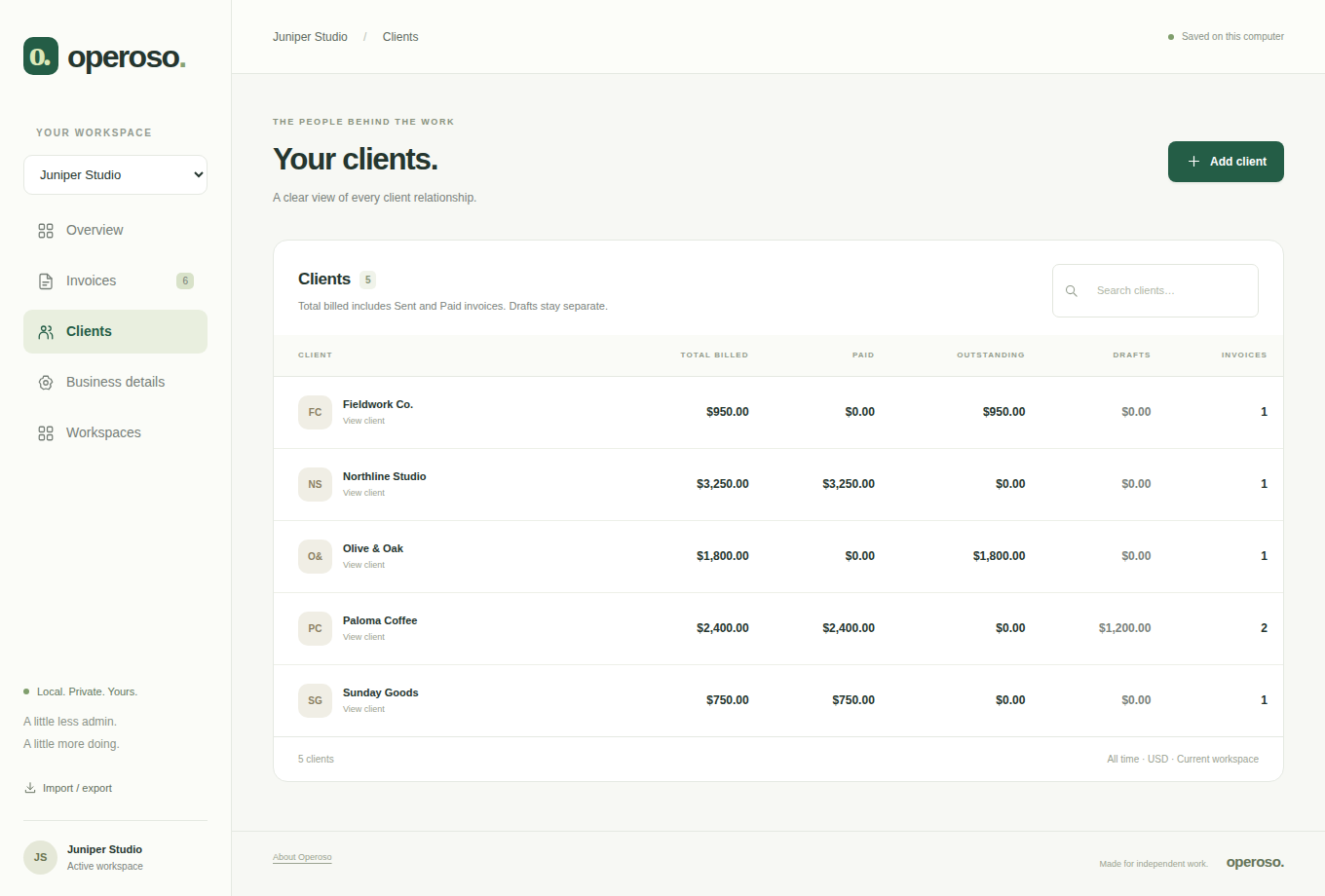
Task: Click the SG avatar for Sunday Goods
Action: [x=315, y=700]
